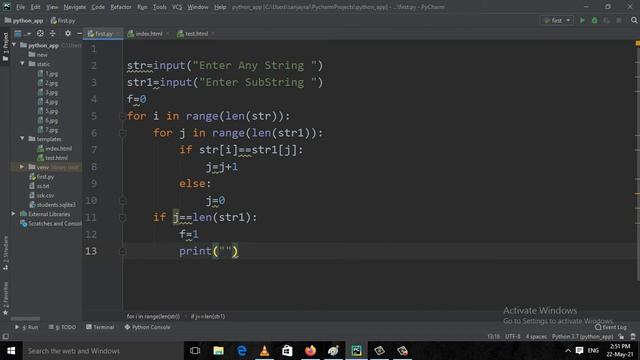Open the Help menu
The height and width of the screenshot is (360, 640).
pos(220,7)
